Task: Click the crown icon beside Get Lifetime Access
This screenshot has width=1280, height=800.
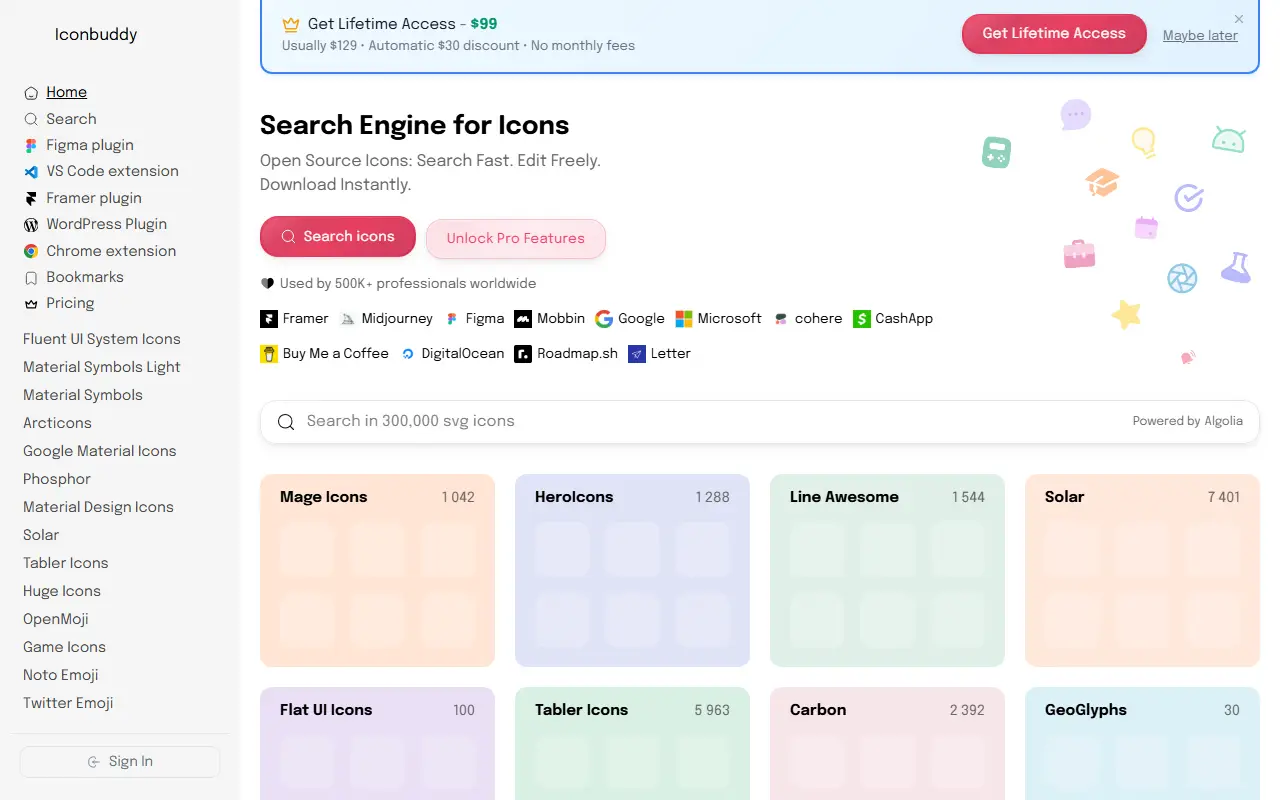Action: tap(291, 24)
